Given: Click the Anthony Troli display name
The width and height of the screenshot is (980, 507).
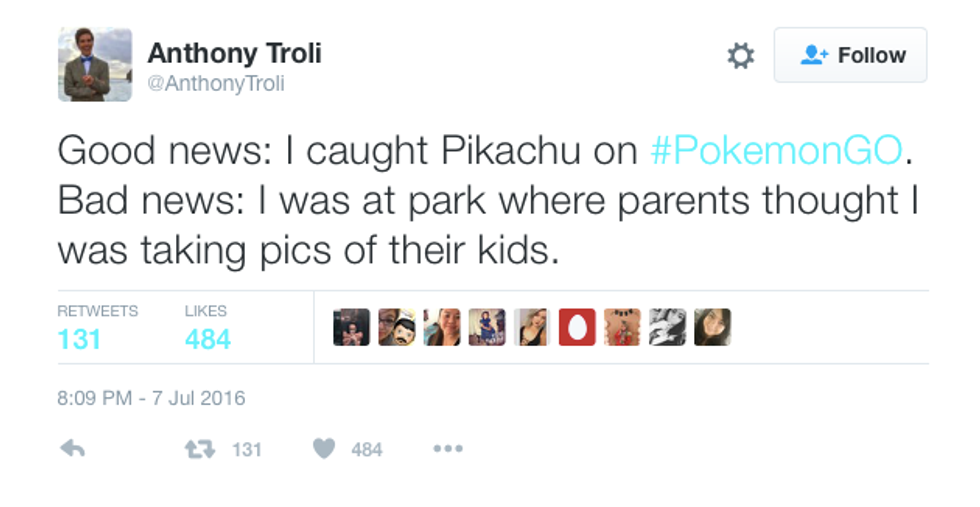Looking at the screenshot, I should (x=234, y=53).
